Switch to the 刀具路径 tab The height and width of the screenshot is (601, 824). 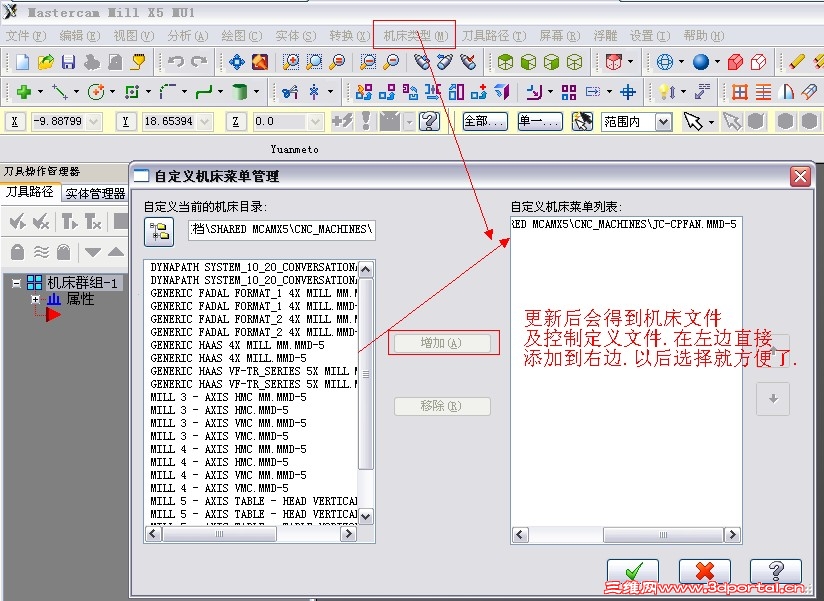click(29, 192)
